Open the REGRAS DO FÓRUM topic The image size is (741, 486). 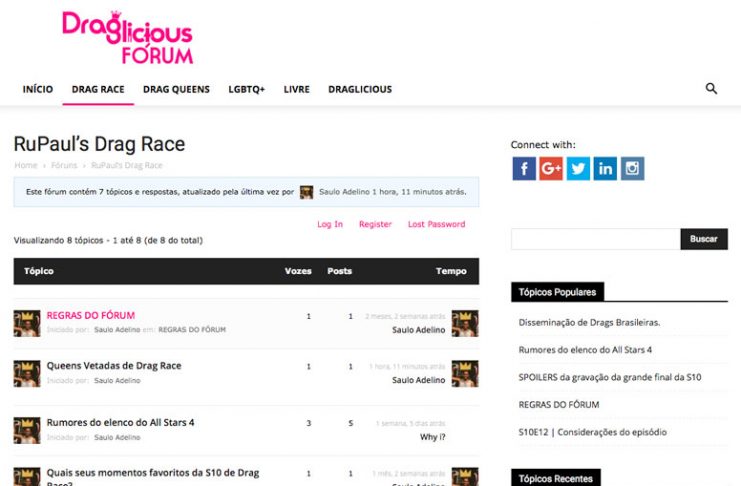pos(91,315)
